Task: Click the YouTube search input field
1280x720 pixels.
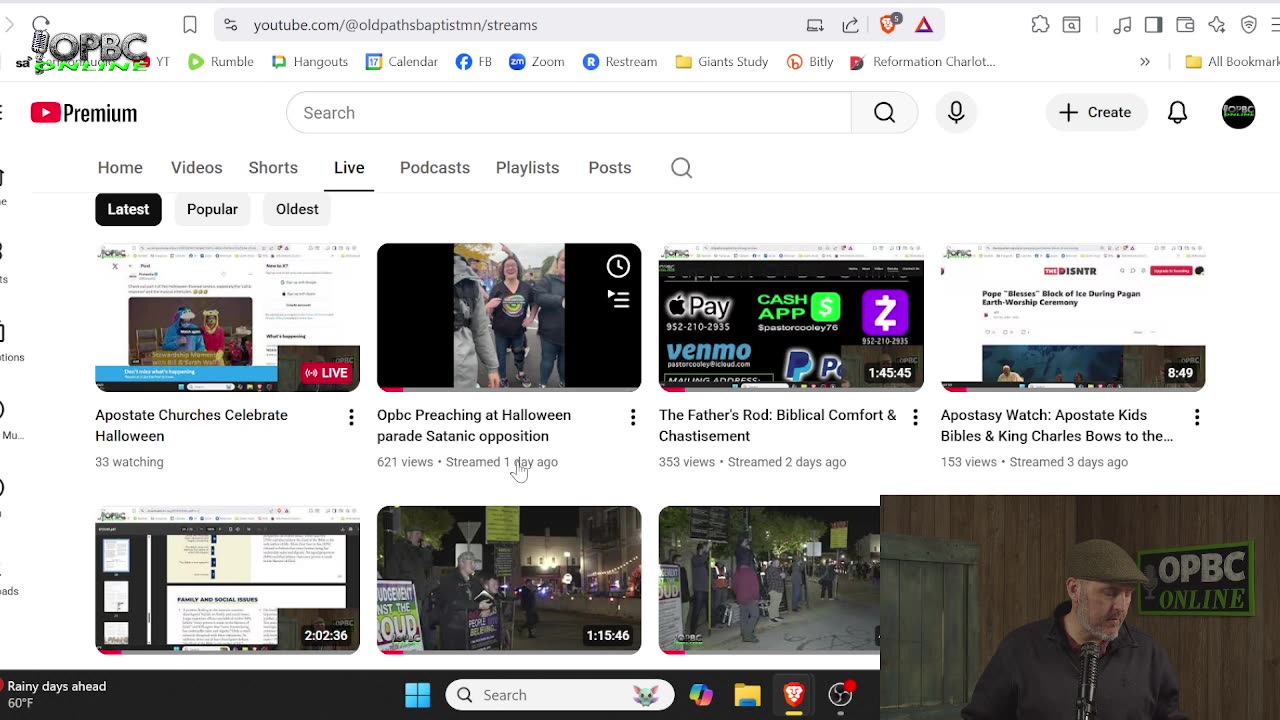Action: pos(568,113)
